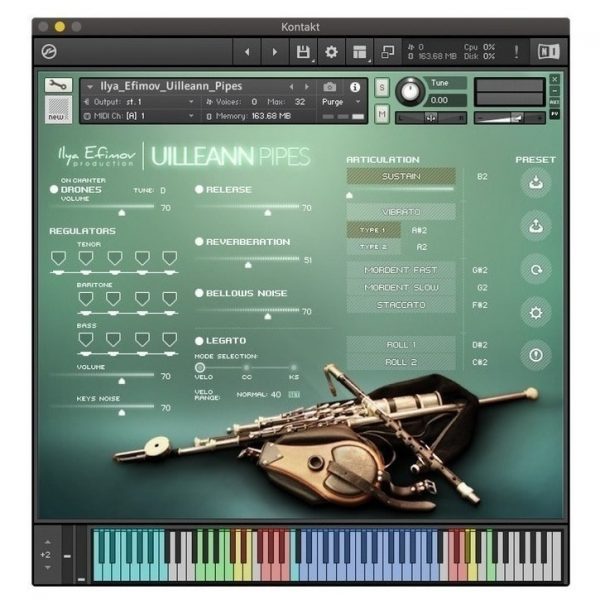
Task: Toggle Release on/off dot
Action: 199,189
